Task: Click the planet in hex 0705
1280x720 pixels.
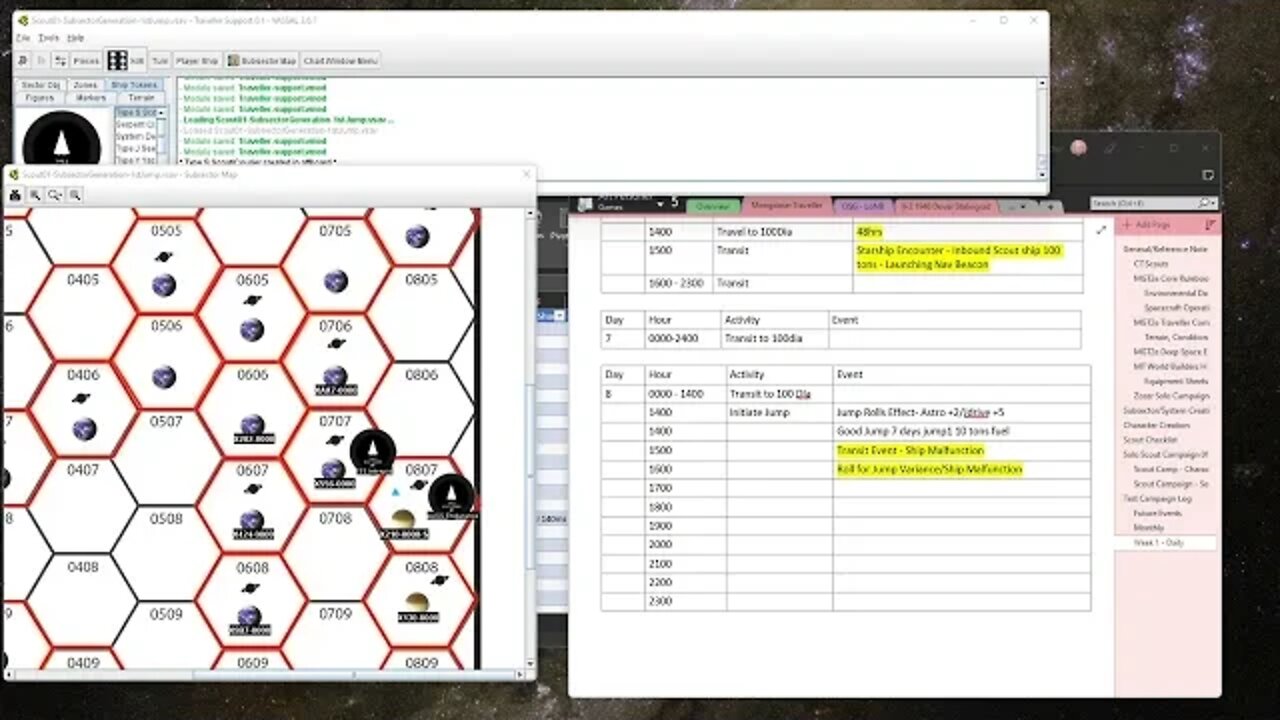Action: [x=336, y=281]
